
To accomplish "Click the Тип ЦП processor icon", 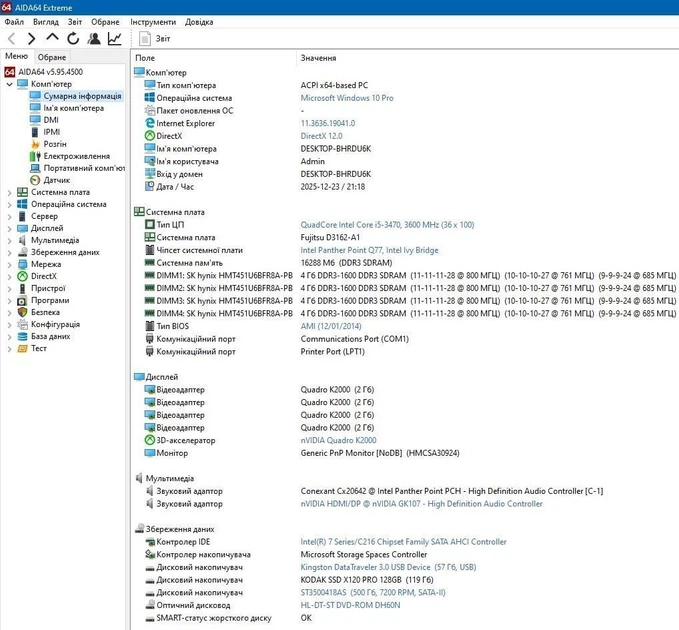I will [149, 224].
